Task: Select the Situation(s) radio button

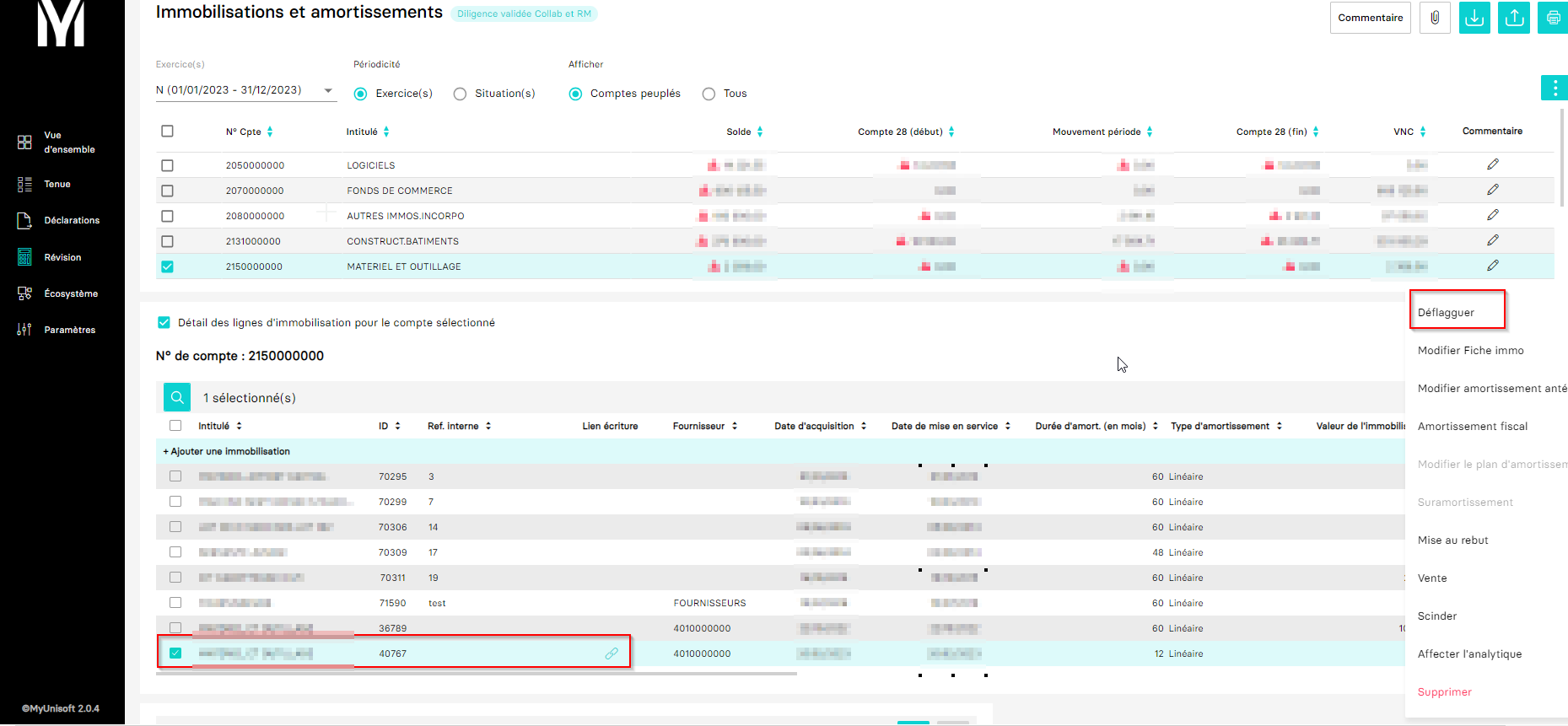Action: point(460,94)
